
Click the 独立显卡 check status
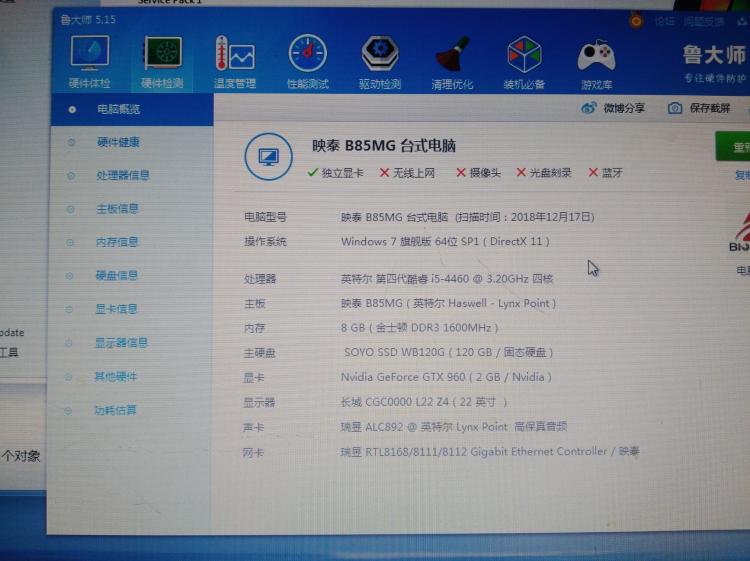[336, 173]
